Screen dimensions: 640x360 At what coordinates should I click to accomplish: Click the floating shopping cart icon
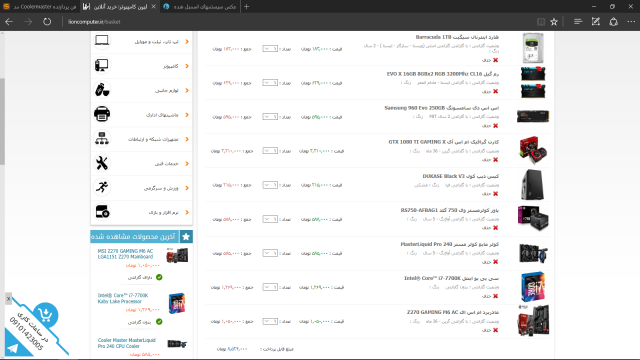coord(45,315)
